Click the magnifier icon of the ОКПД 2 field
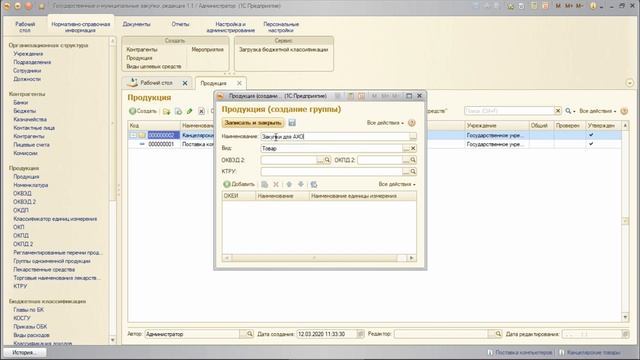The width and height of the screenshot is (640, 360). (x=413, y=160)
